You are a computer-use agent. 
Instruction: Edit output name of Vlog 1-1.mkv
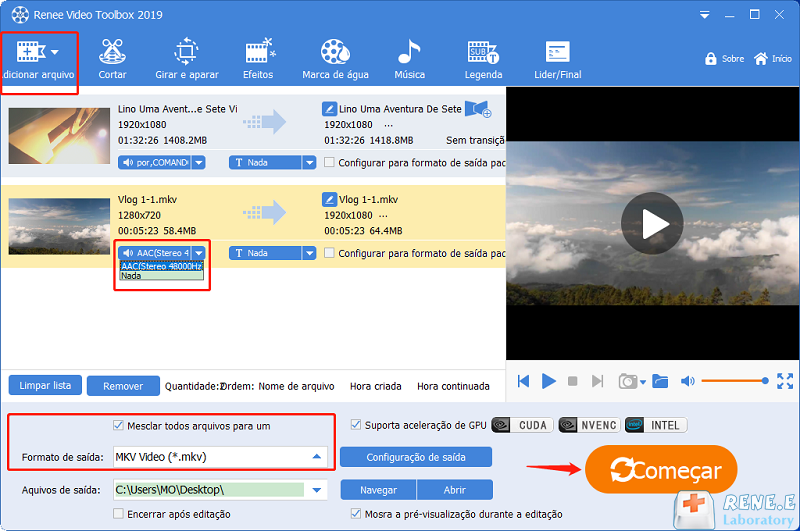click(329, 199)
